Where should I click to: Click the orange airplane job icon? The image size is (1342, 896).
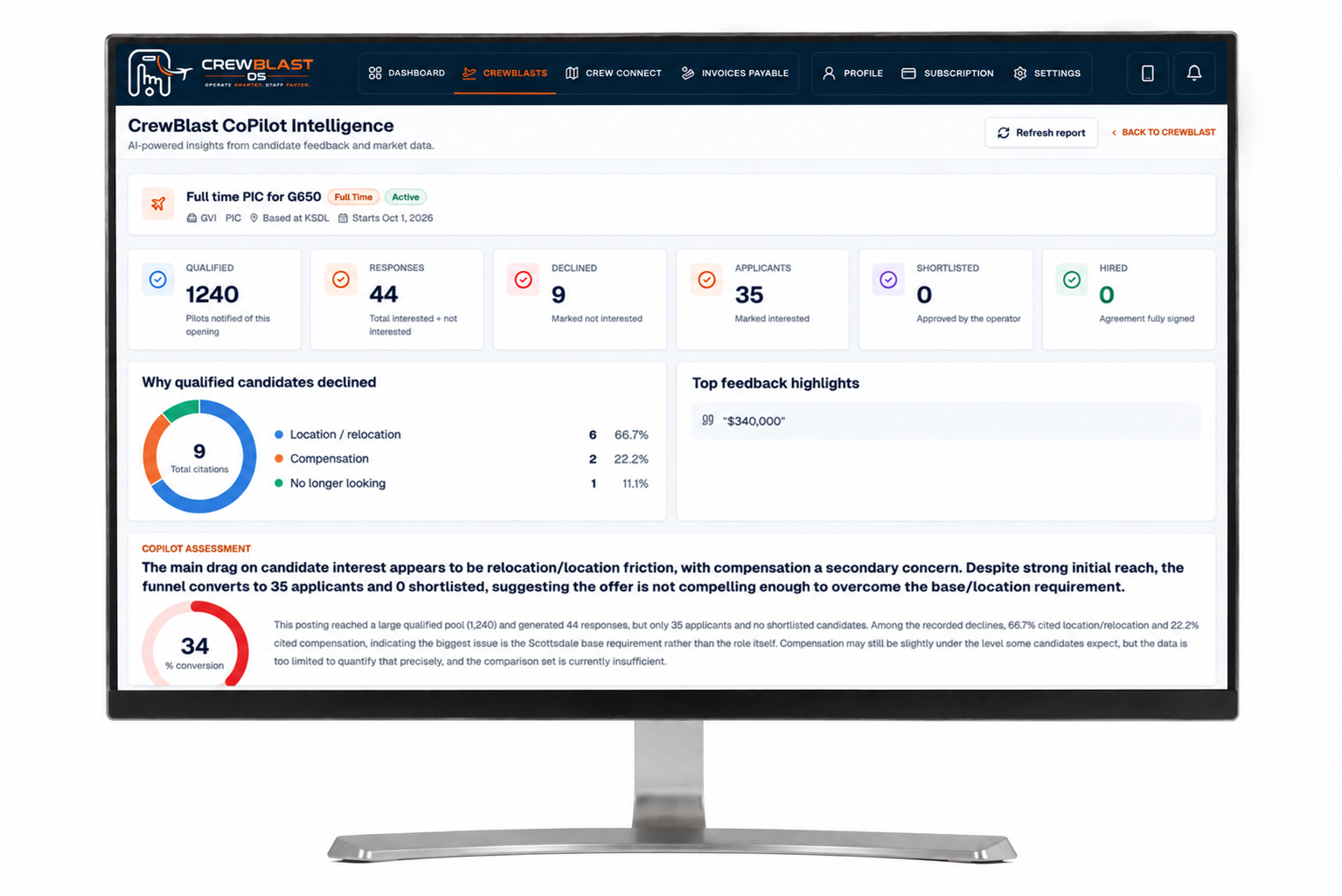[x=158, y=204]
